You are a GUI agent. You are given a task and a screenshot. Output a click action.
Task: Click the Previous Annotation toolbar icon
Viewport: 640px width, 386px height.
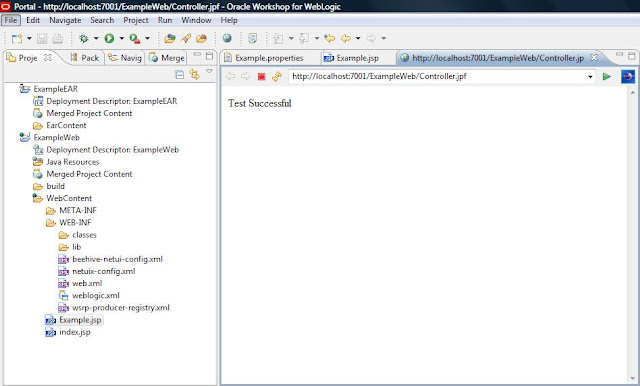tap(304, 38)
